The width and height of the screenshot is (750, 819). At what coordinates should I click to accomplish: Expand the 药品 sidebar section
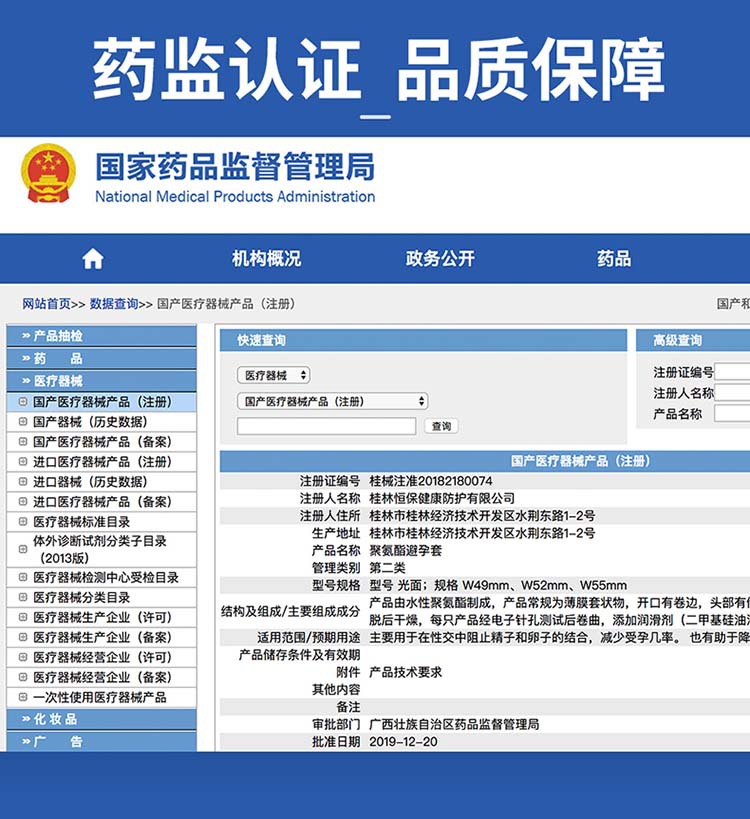tap(102, 359)
